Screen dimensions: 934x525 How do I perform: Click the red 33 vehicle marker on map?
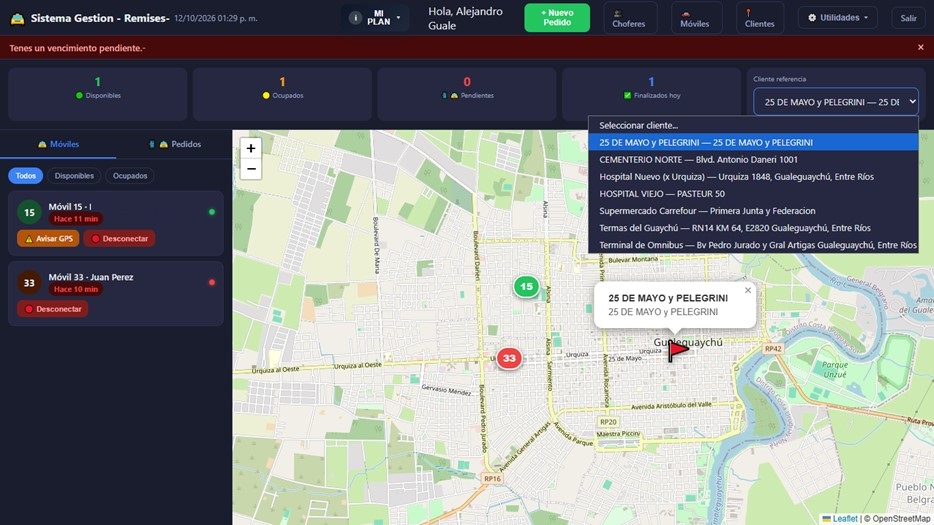(x=509, y=358)
